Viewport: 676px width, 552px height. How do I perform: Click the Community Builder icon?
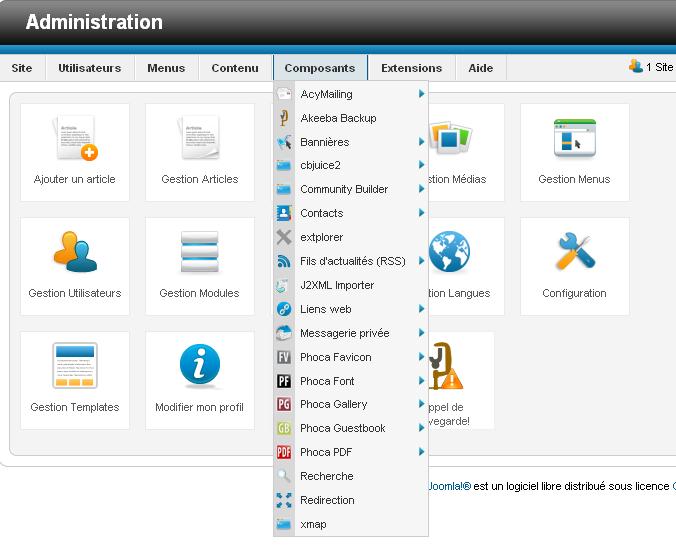point(284,189)
